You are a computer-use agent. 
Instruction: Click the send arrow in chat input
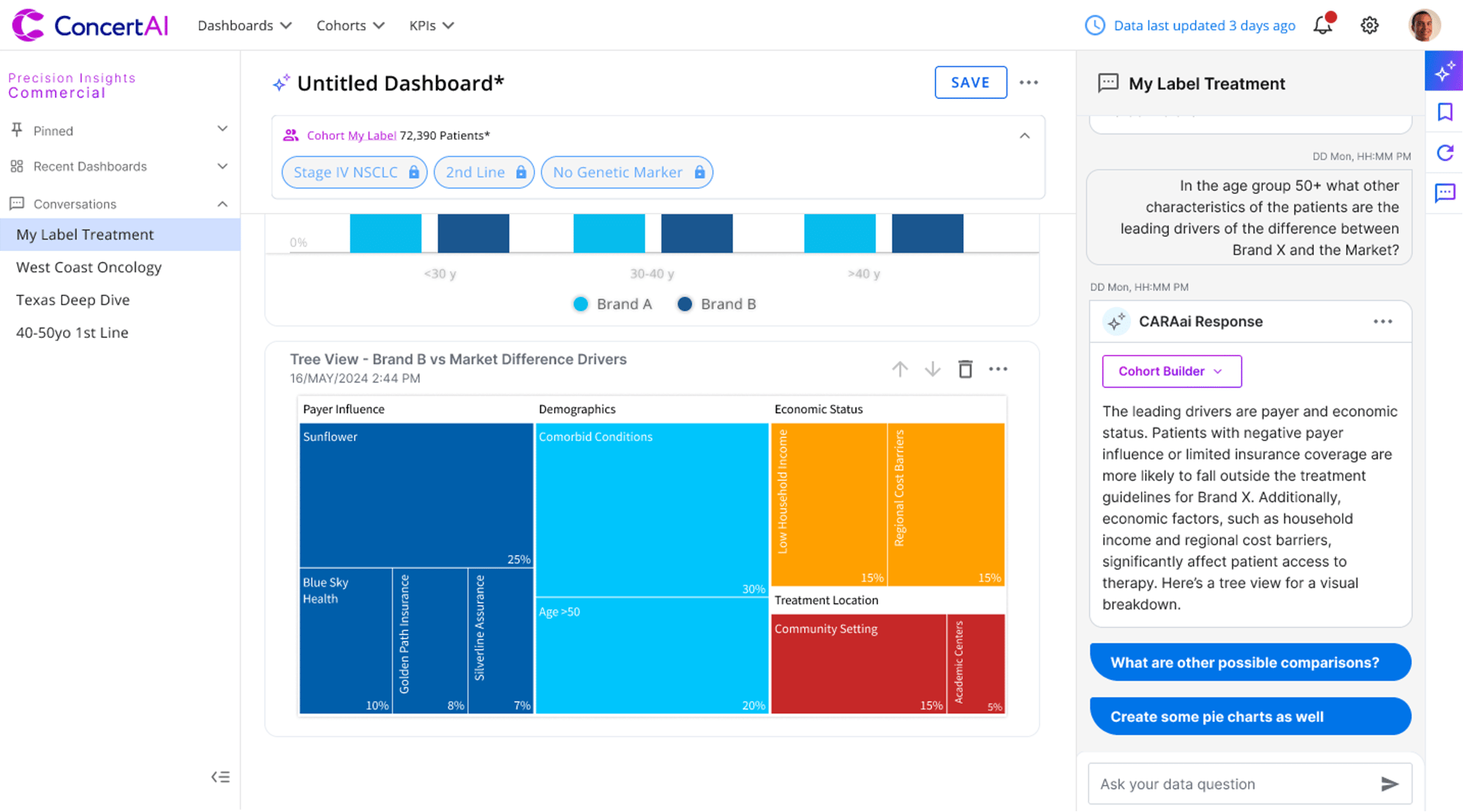click(x=1389, y=784)
